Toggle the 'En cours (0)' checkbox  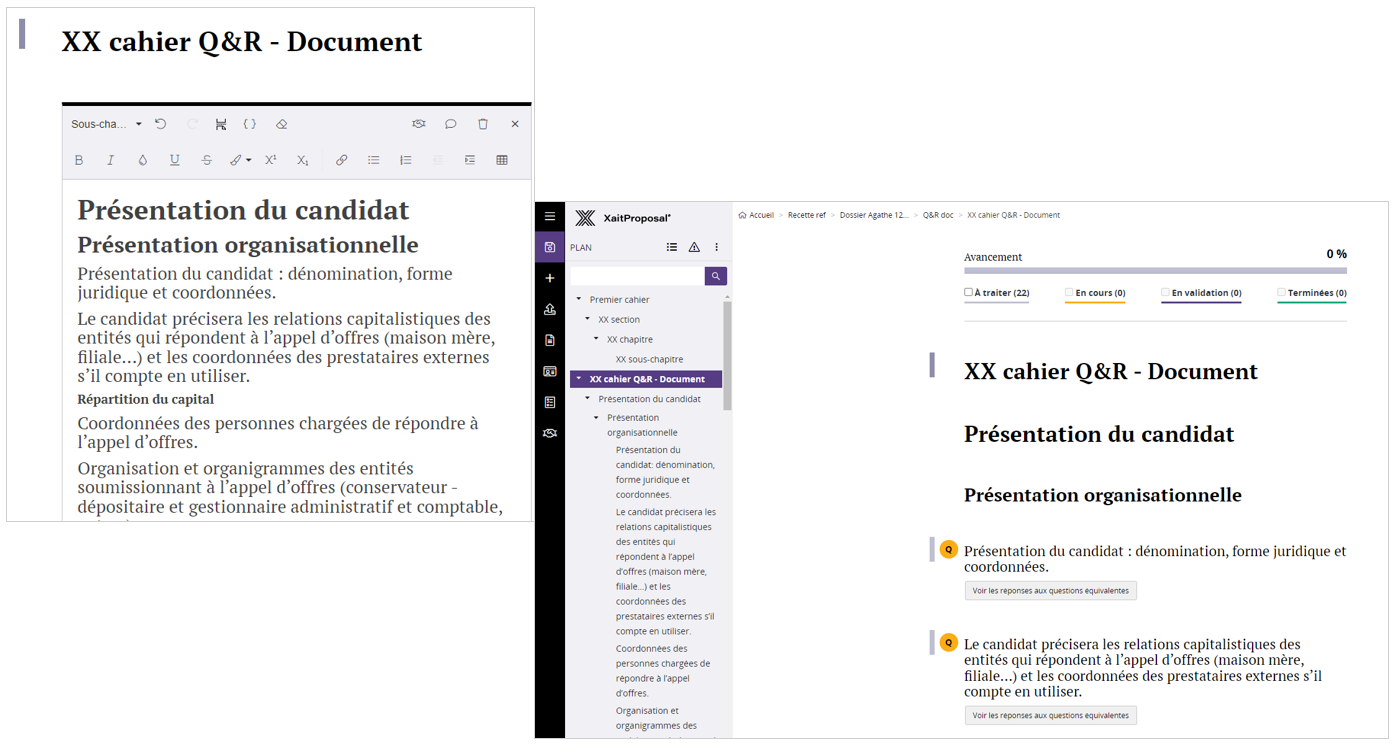point(1069,293)
